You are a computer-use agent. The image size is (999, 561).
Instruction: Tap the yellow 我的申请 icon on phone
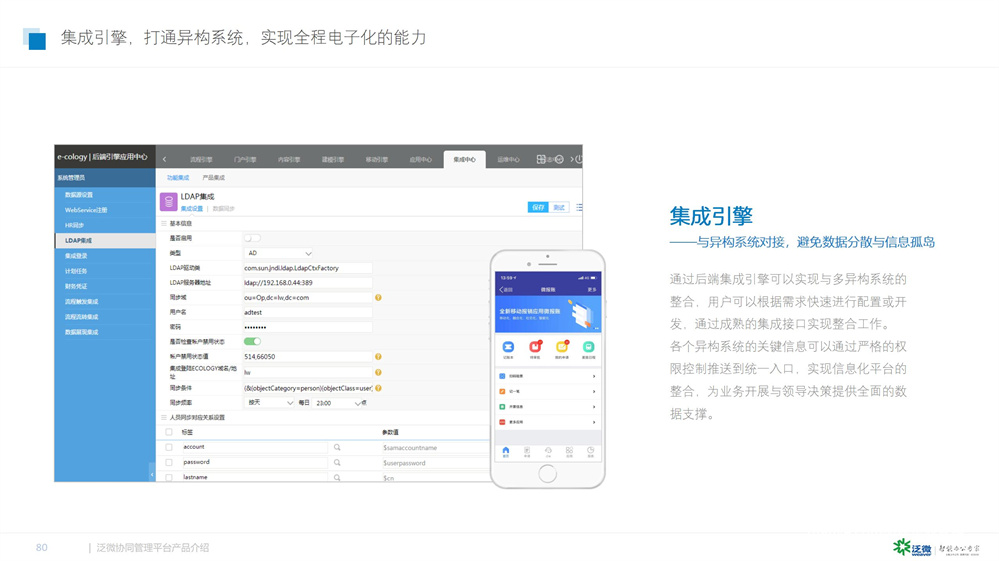point(562,347)
